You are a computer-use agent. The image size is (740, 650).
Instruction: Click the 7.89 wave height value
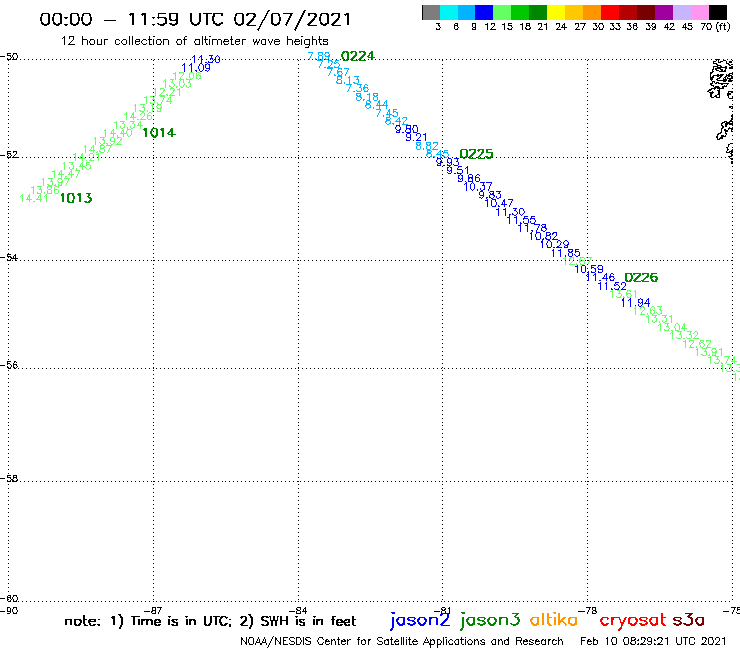pyautogui.click(x=319, y=56)
